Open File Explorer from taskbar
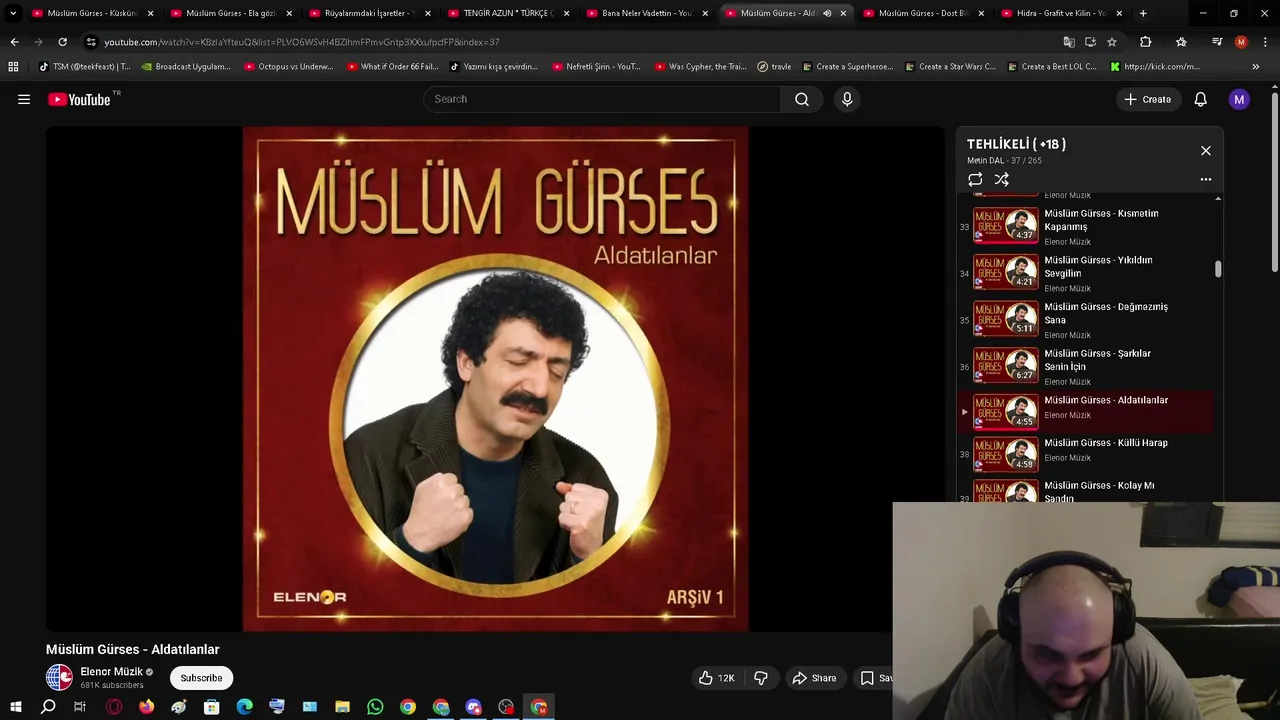1280x720 pixels. point(342,707)
